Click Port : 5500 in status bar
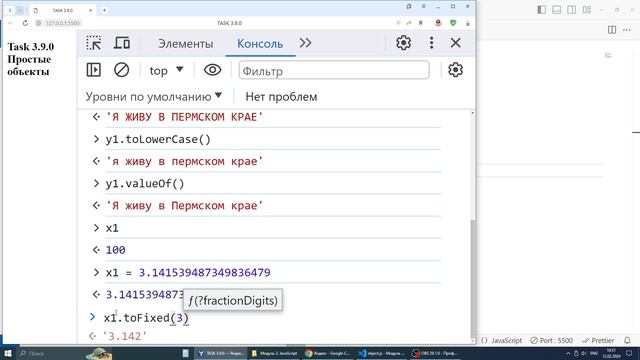Viewport: 640px width, 360px height. click(x=552, y=340)
